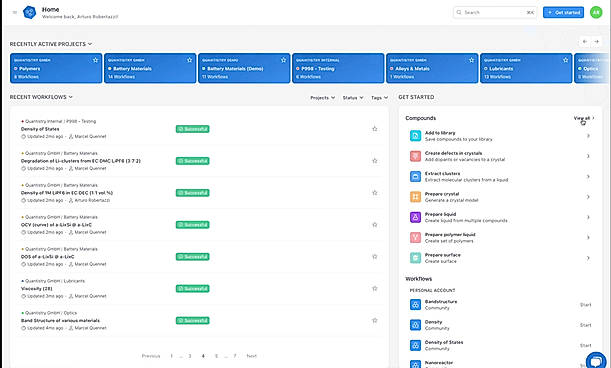Open the Tags filter dropdown
This screenshot has width=611, height=368.
[x=380, y=97]
